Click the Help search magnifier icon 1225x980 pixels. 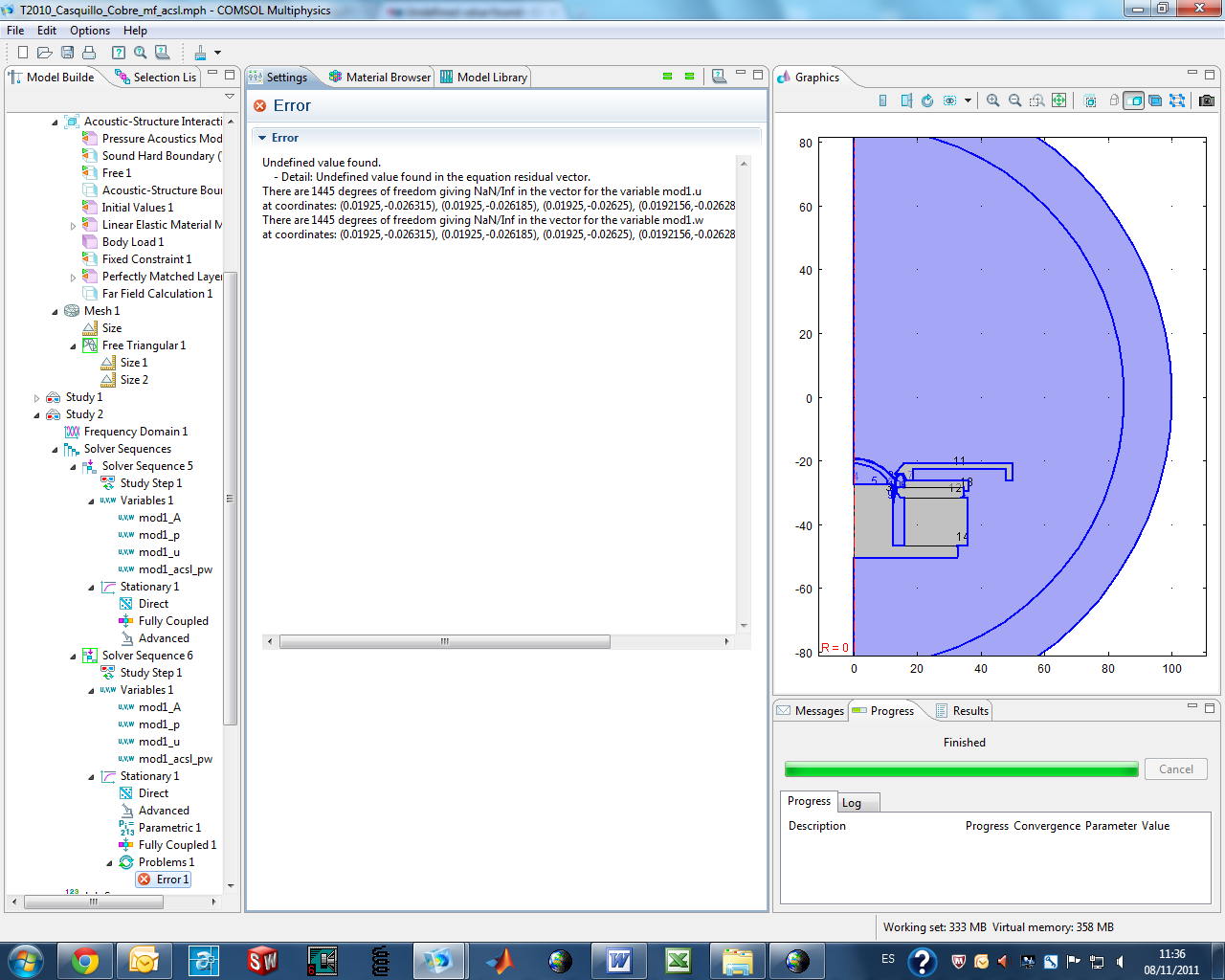point(141,53)
